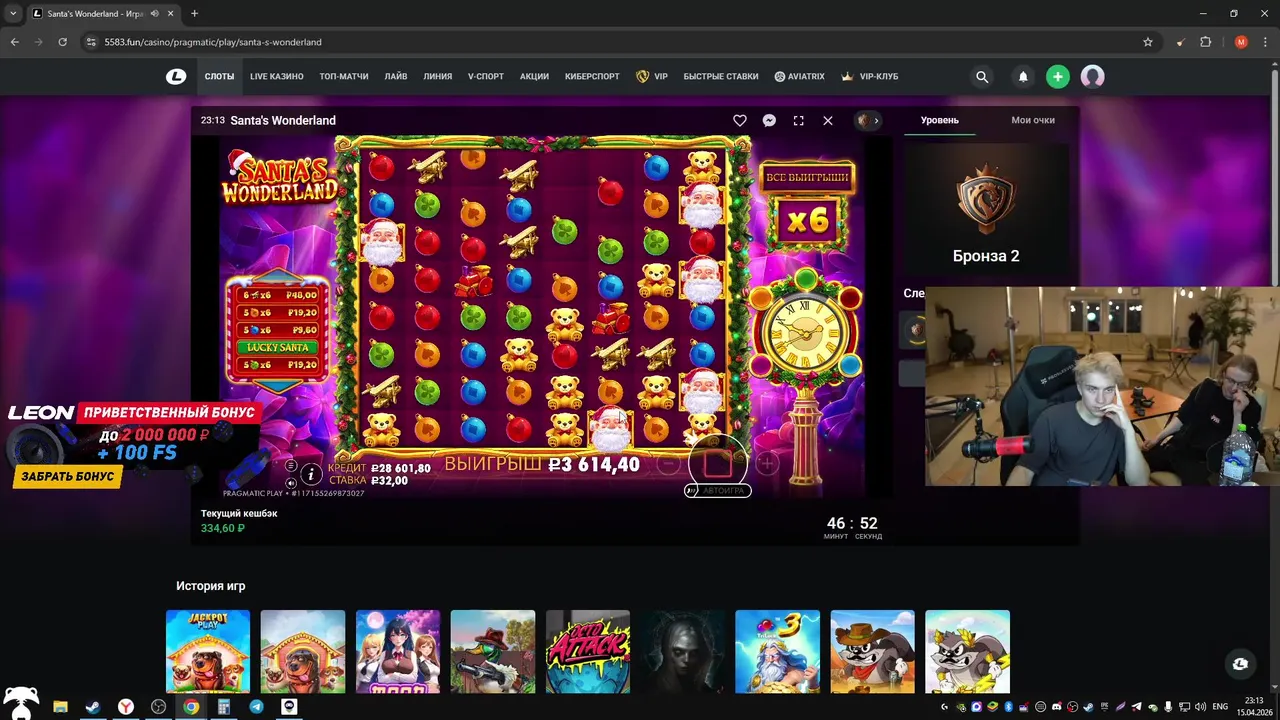
Task: Open the VIP-КЛУБ page
Action: point(869,76)
